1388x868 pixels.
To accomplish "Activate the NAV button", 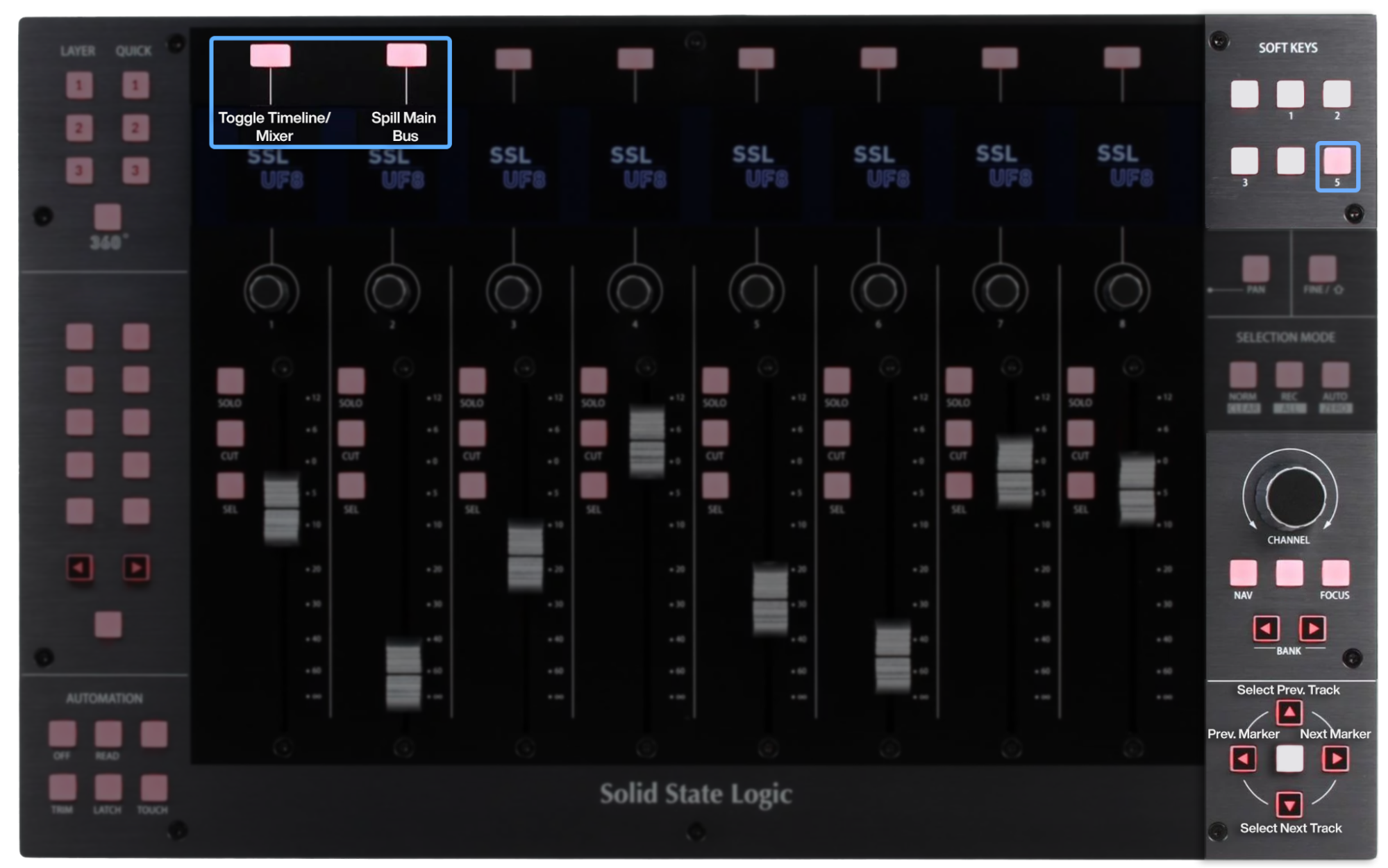I will tap(1243, 573).
